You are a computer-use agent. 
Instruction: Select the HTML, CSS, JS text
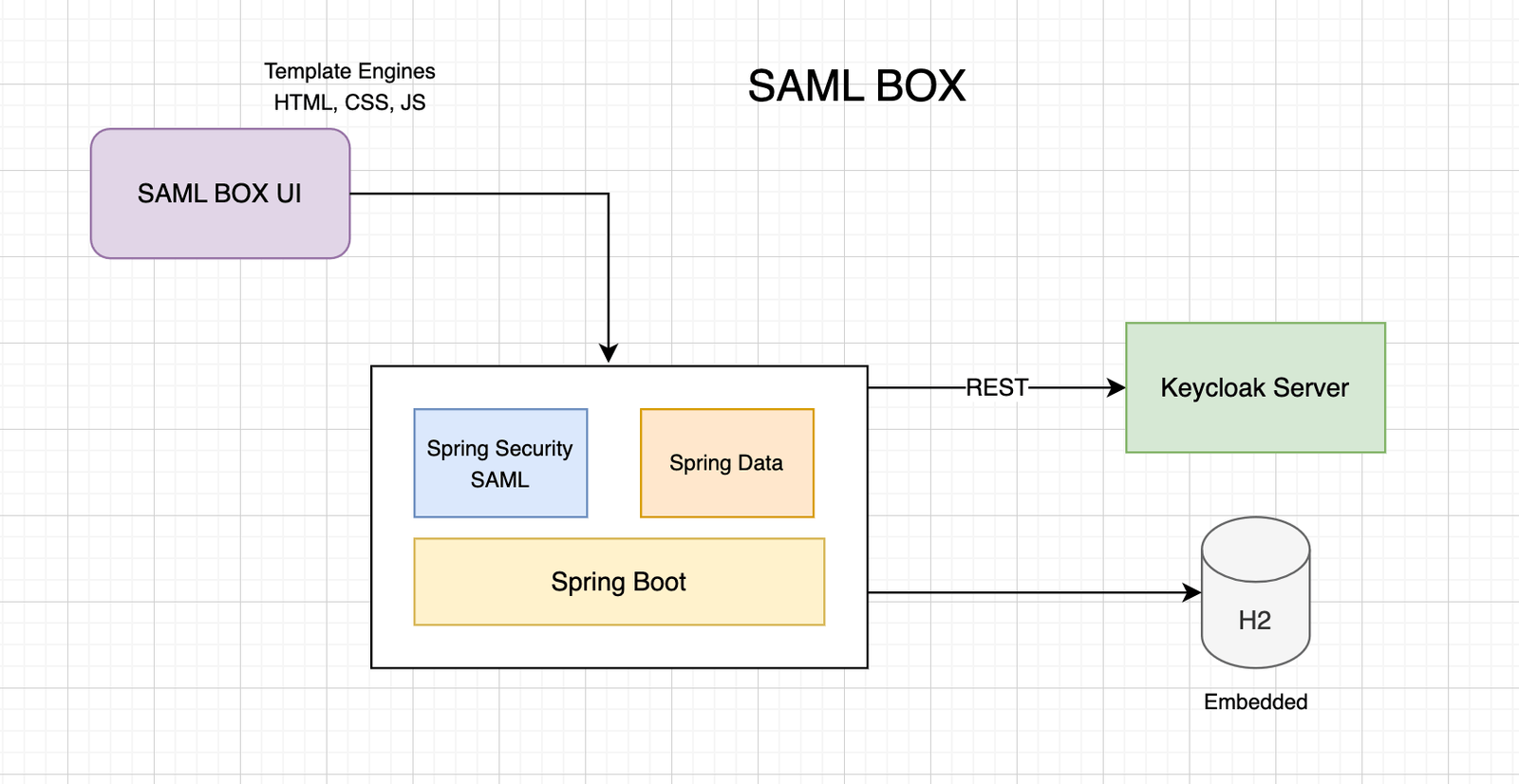[349, 103]
